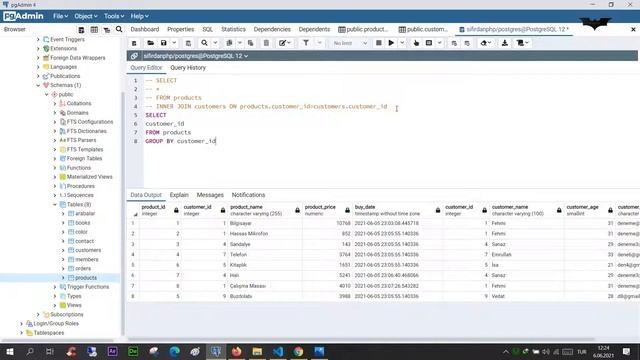Switch to Query History tab
Image resolution: width=640 pixels, height=360 pixels.
click(188, 68)
